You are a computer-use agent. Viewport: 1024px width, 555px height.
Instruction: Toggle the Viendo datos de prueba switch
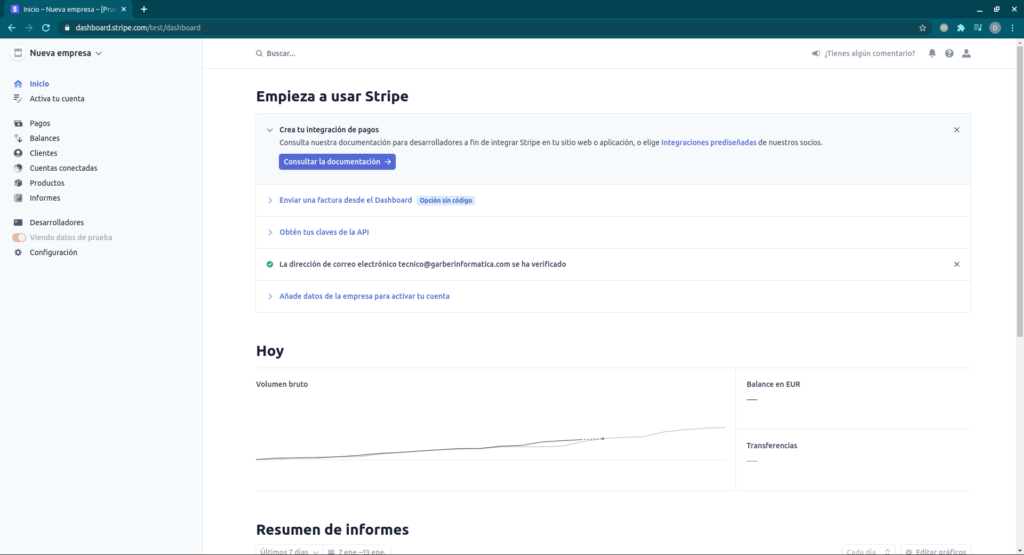click(19, 238)
